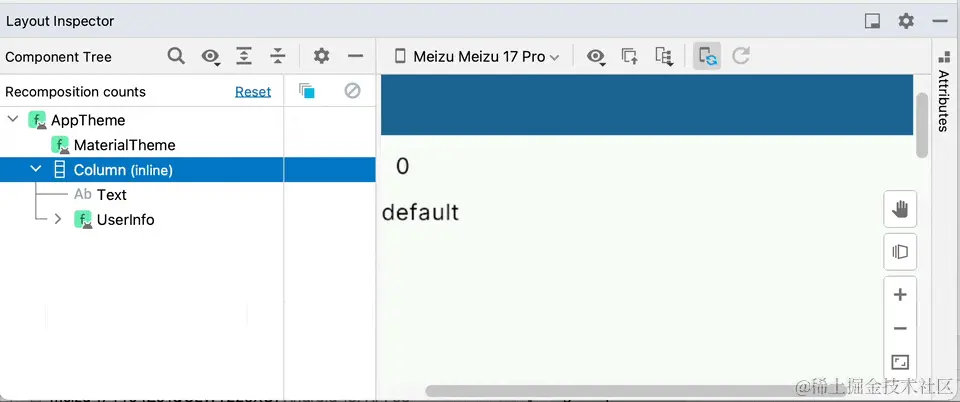Select the Text item in tree

(111, 195)
